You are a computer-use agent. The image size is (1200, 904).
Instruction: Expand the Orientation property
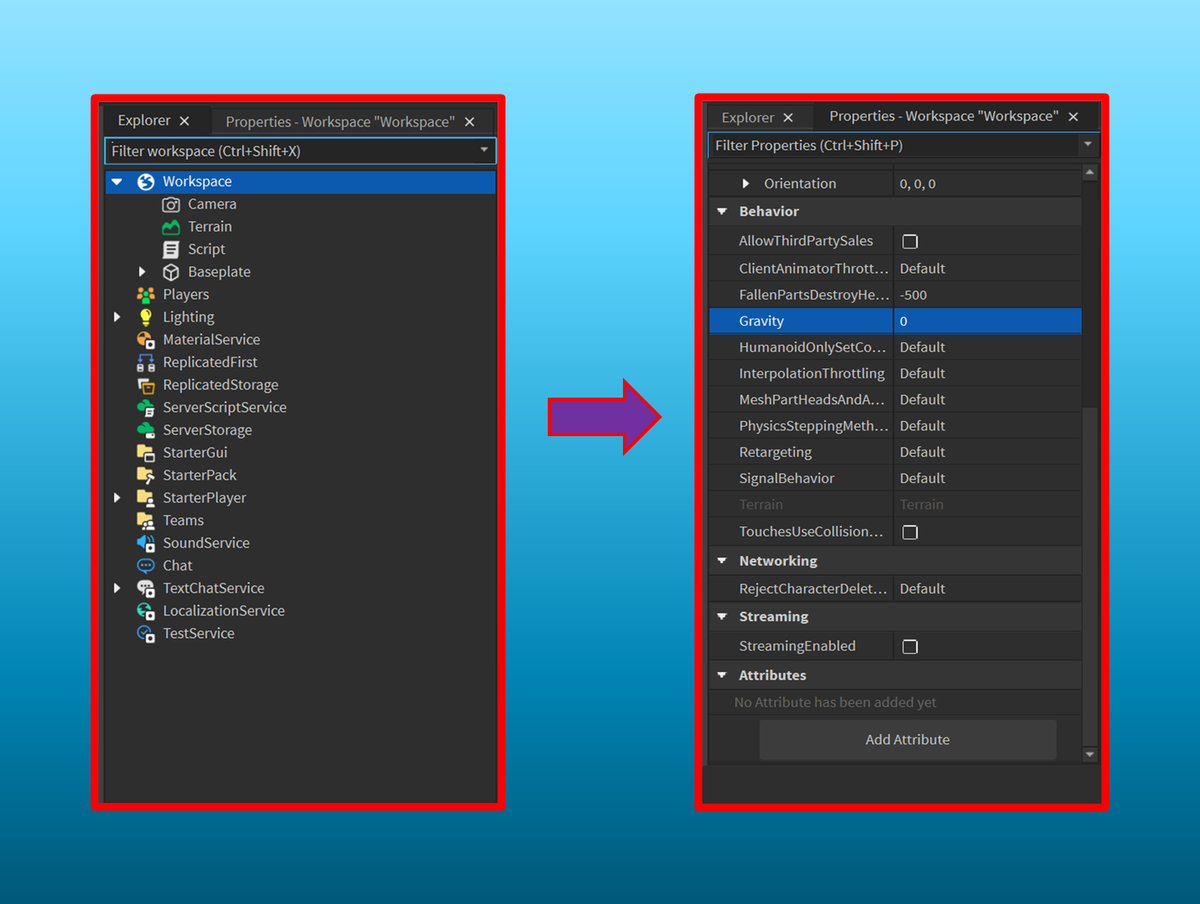tap(746, 184)
